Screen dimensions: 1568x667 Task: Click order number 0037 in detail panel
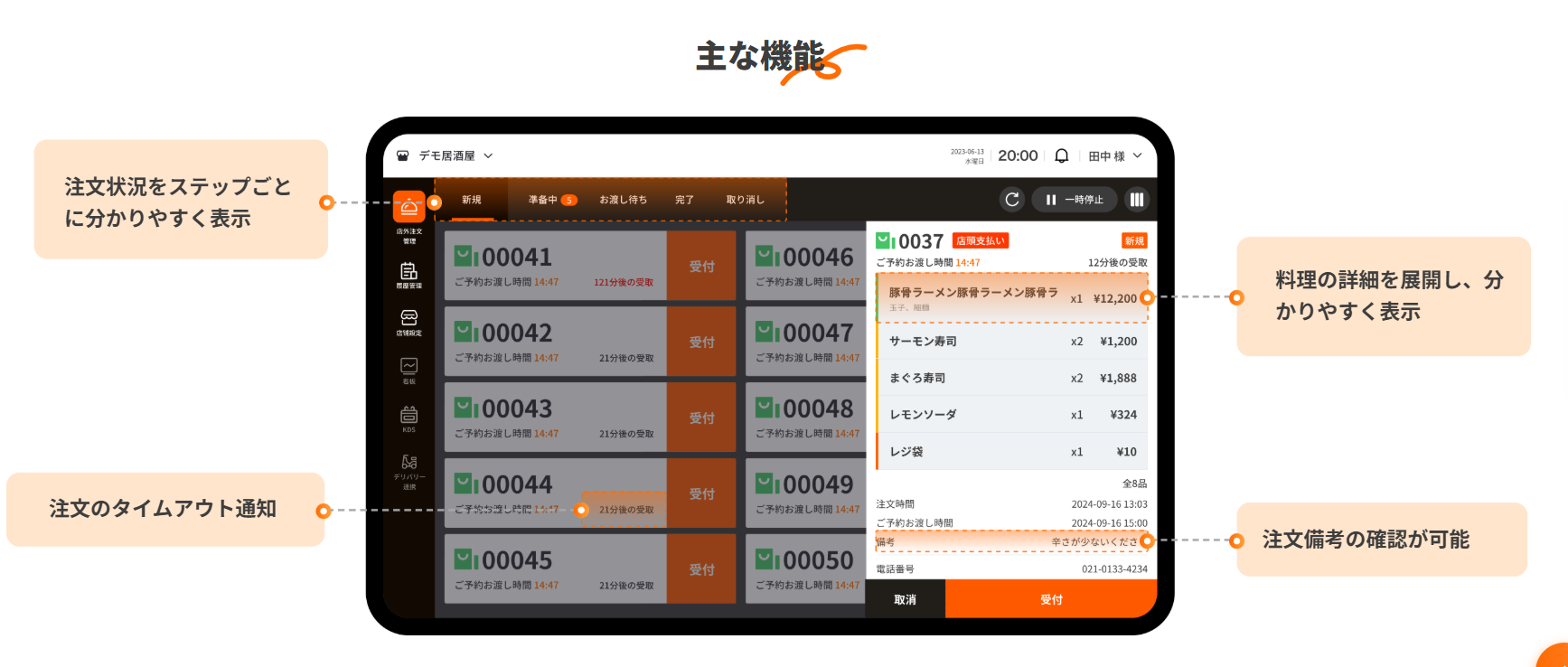(x=921, y=241)
